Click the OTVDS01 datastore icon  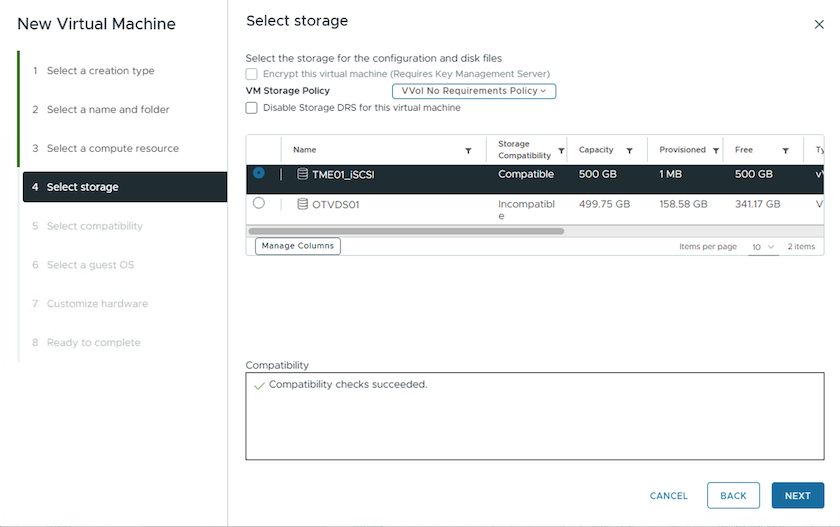pos(303,204)
